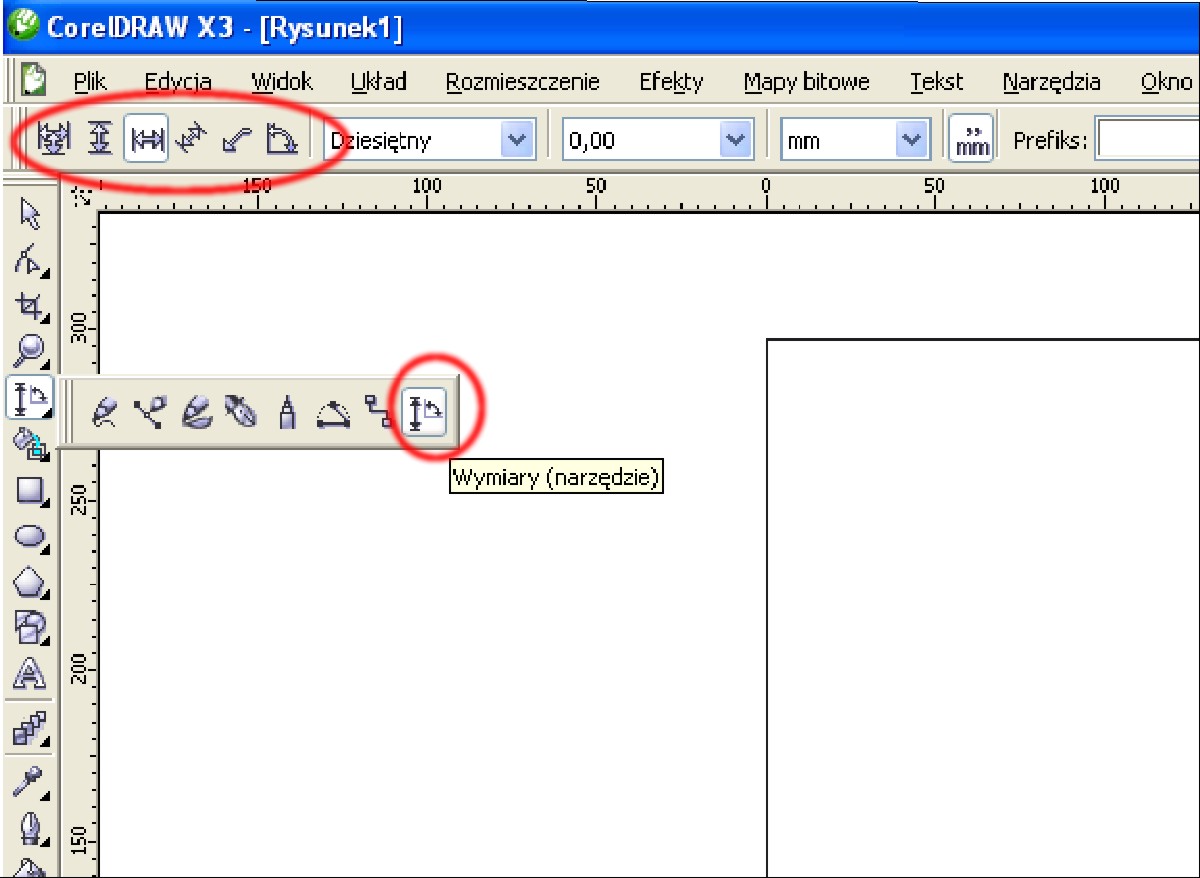
Task: Select the Slanted Dimension tool
Action: [190, 140]
